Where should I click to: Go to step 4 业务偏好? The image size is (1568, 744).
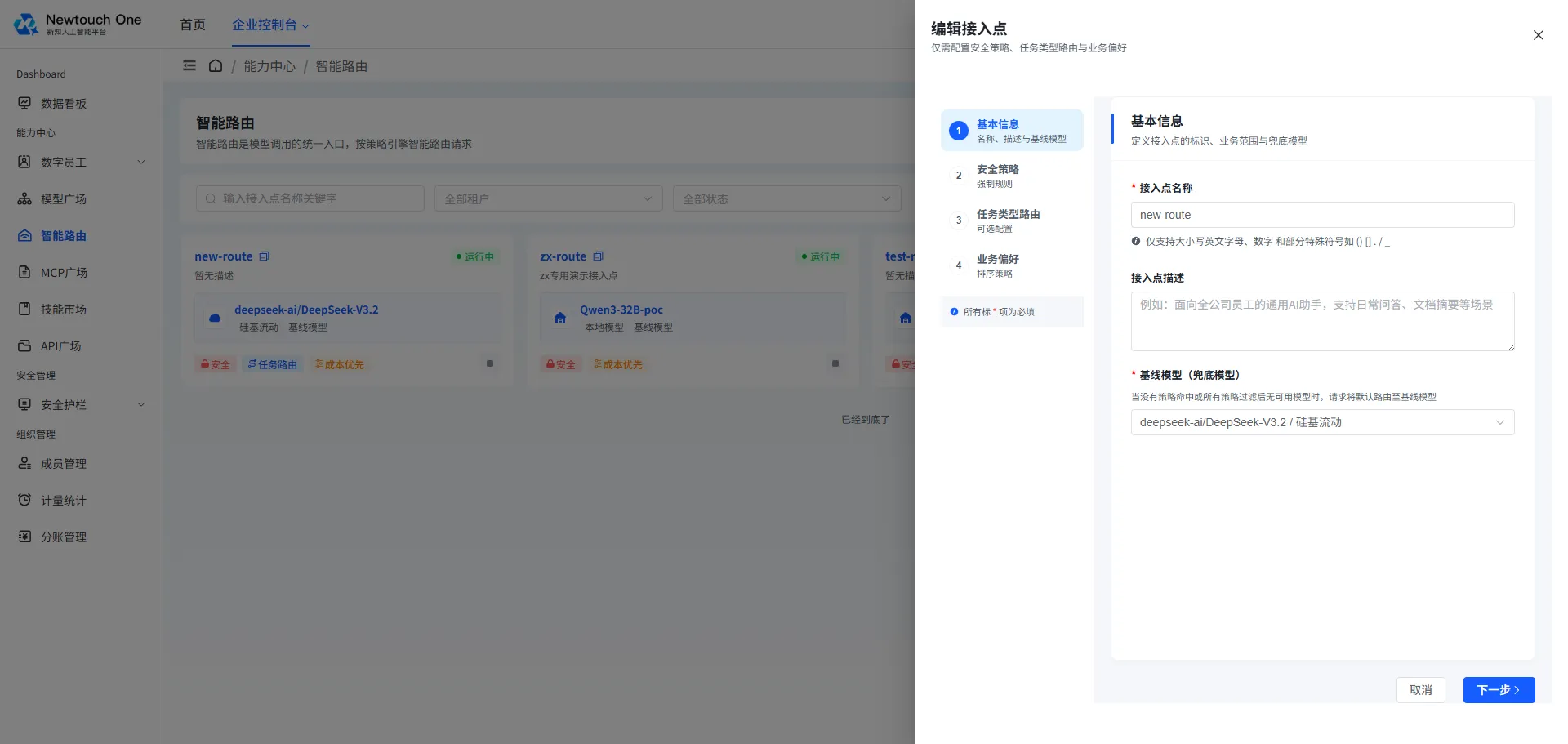tap(1012, 265)
